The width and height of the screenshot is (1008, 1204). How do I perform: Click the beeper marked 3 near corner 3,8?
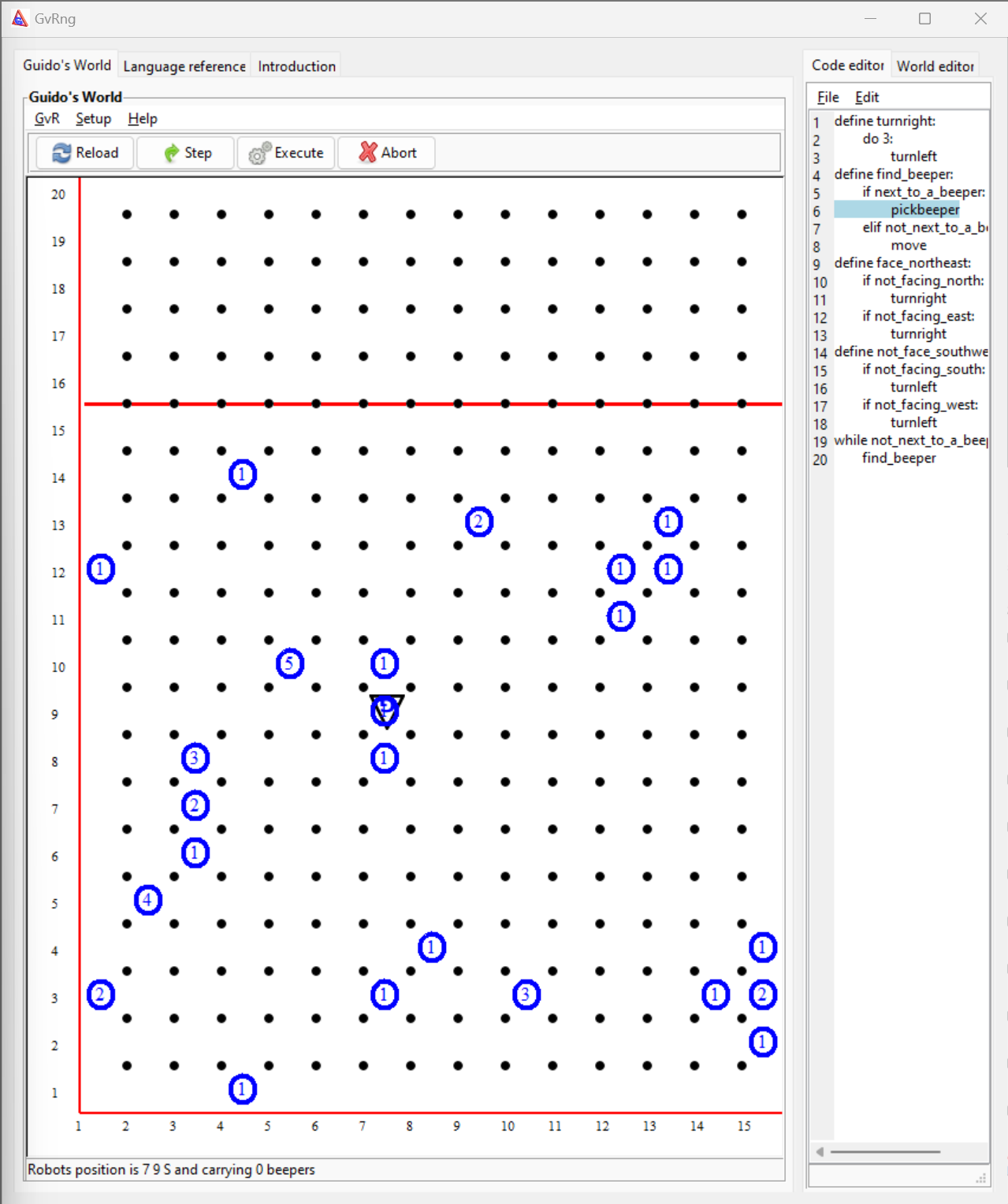pos(194,757)
